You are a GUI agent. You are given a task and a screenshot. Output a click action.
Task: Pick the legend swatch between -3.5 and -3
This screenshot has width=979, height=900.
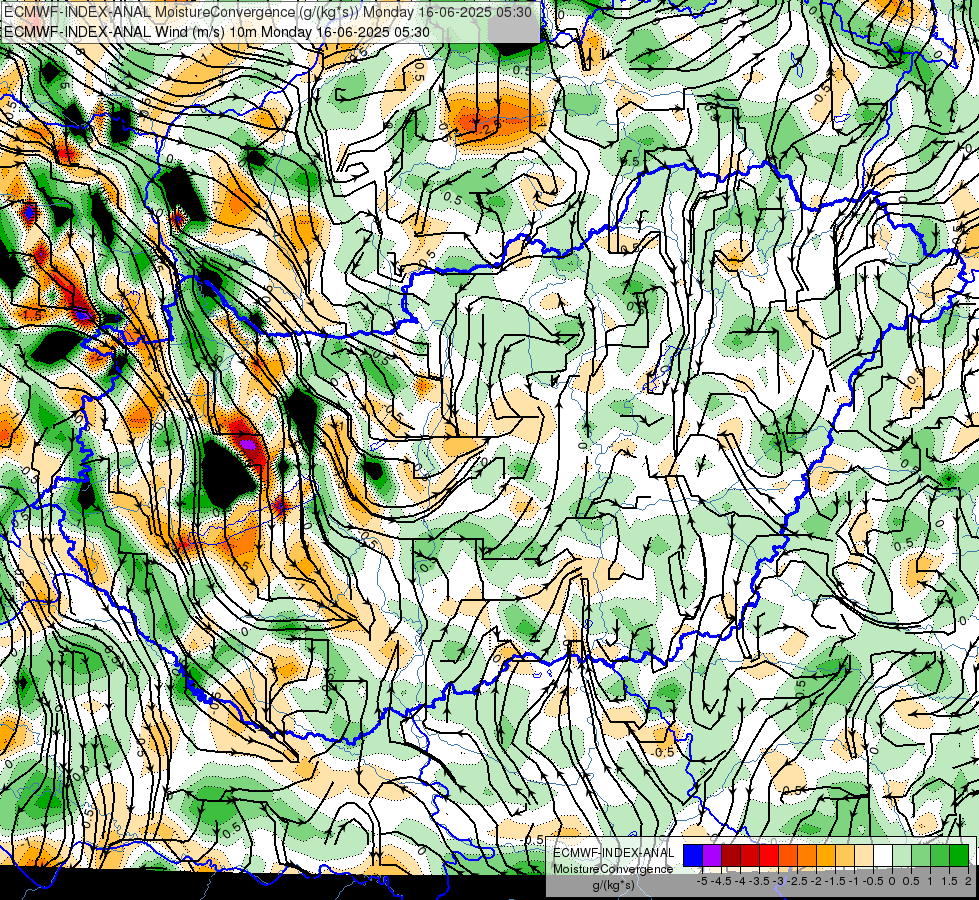(x=769, y=855)
